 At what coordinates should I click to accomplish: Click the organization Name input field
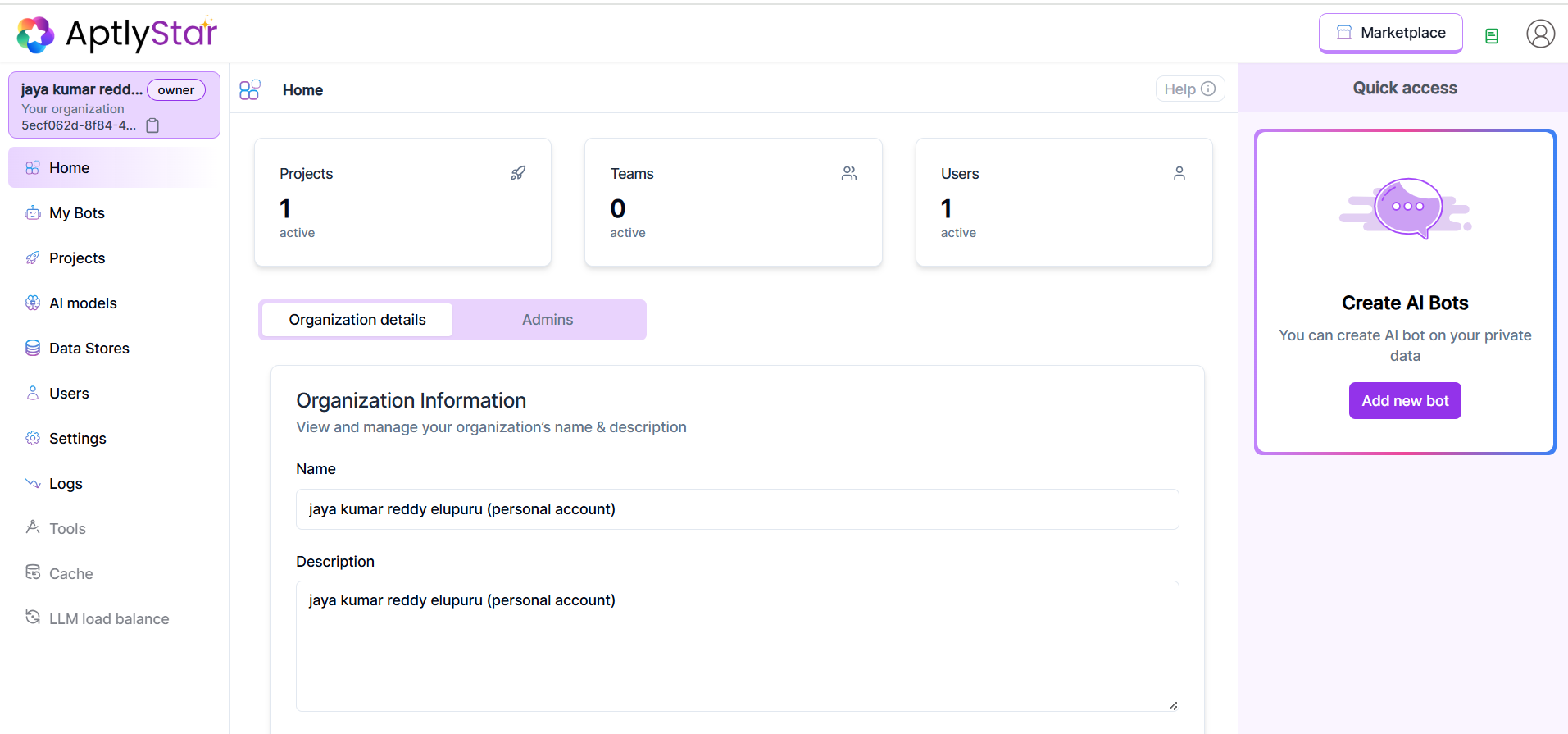(x=737, y=509)
